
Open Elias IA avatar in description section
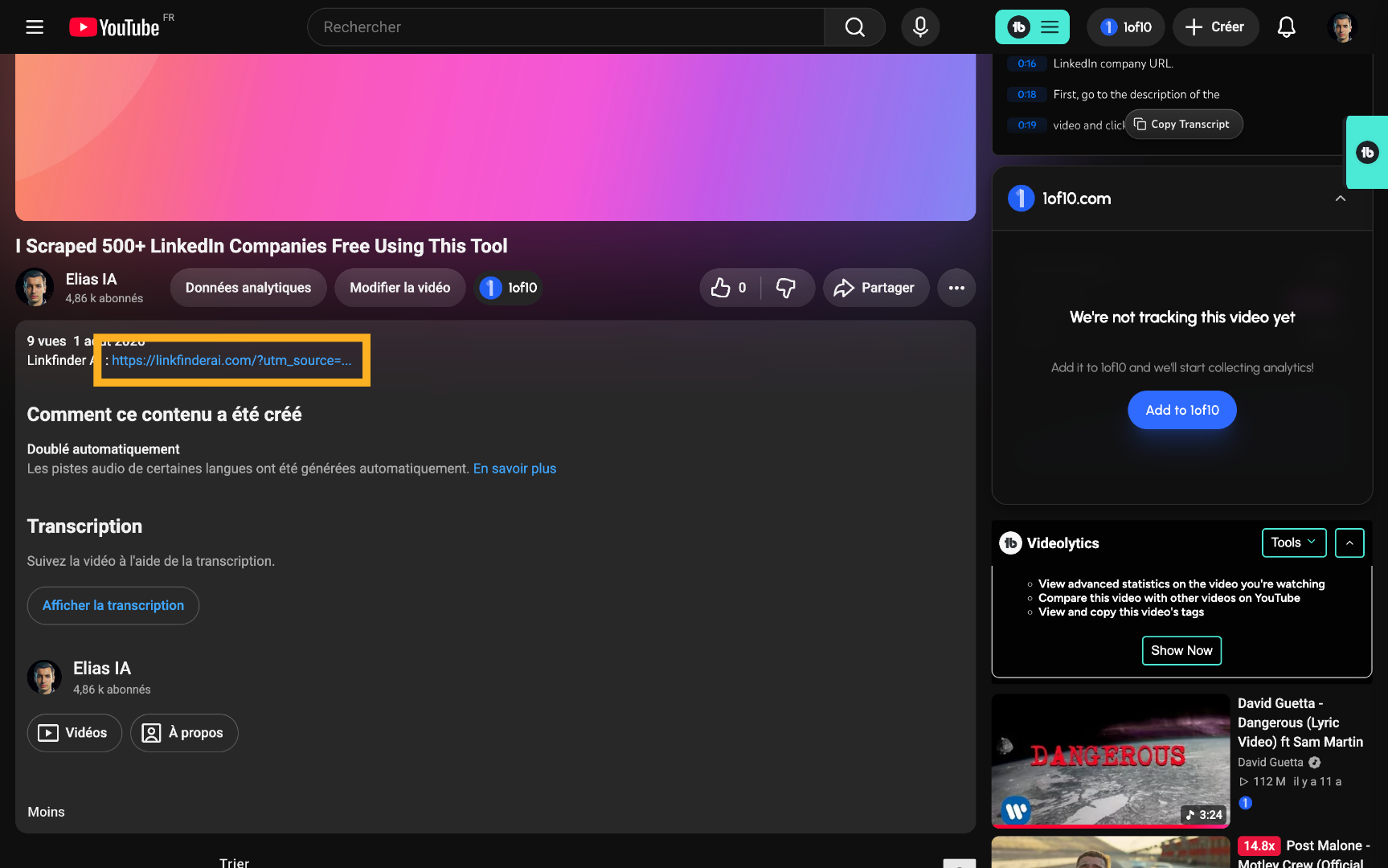44,678
